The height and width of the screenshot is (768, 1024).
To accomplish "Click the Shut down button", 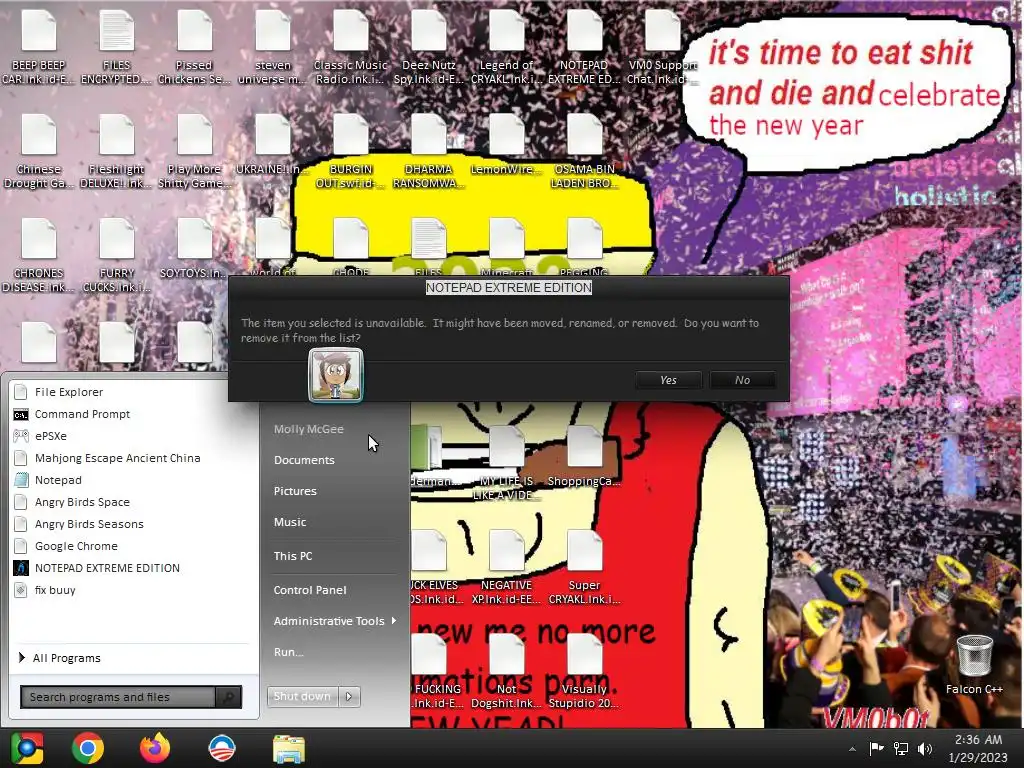I will pos(302,696).
